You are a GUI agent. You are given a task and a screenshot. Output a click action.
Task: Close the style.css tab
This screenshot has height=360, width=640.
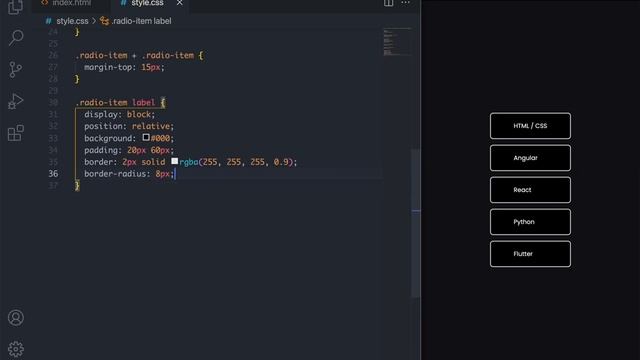pyautogui.click(x=179, y=3)
